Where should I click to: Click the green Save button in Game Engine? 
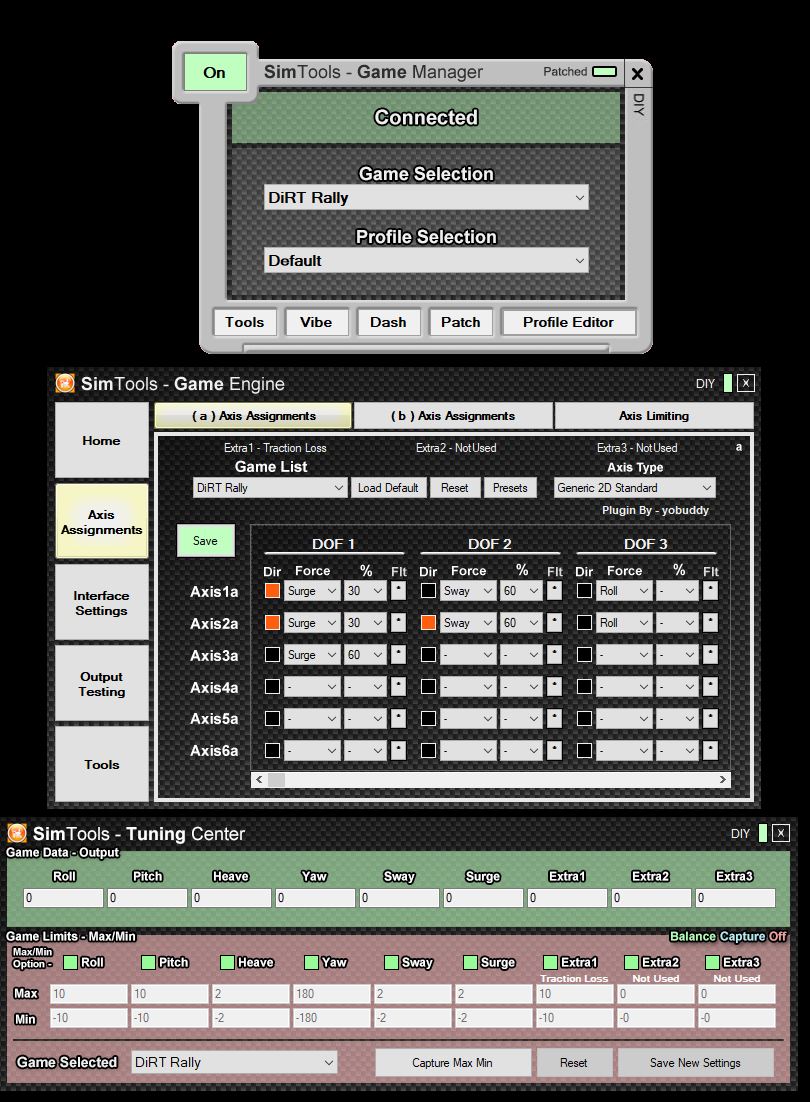coord(205,540)
